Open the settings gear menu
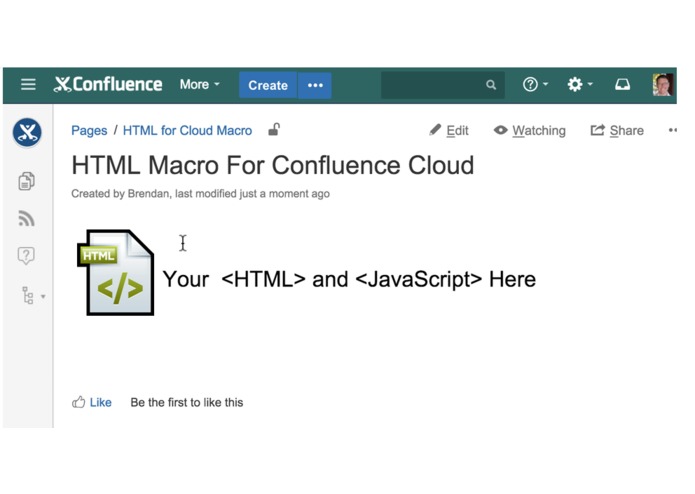Viewport: 695px width, 494px height. tap(580, 84)
